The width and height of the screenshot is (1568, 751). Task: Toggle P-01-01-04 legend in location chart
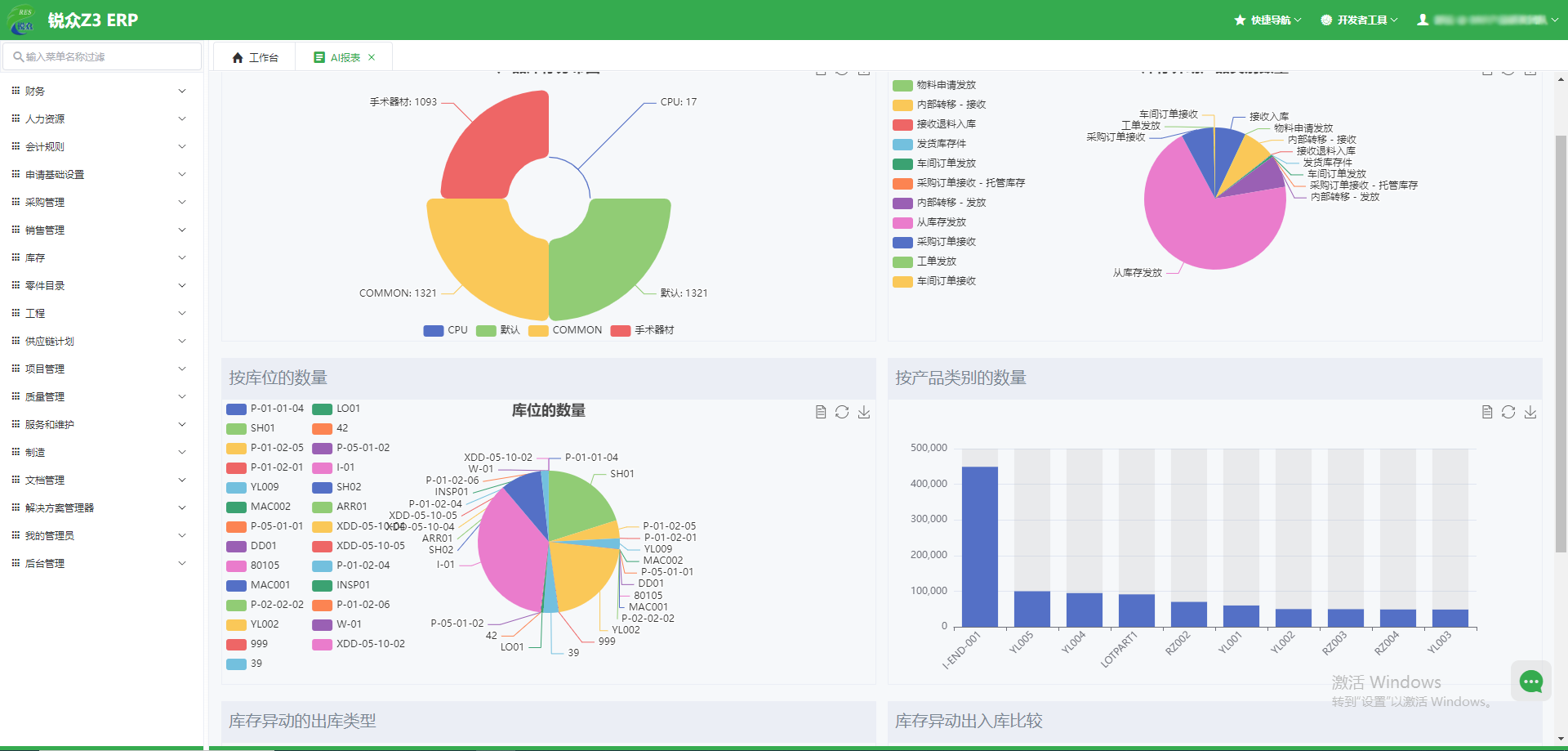tap(265, 409)
